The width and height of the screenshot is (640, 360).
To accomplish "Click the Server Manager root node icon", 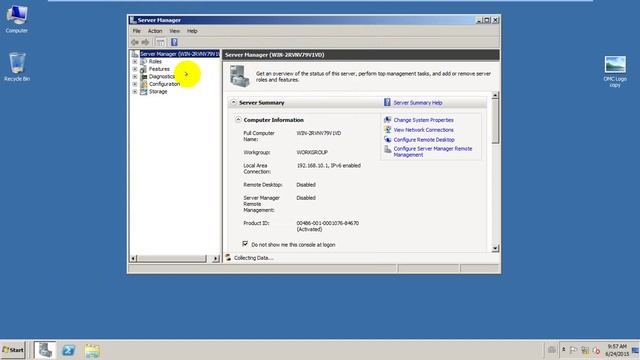I will 135,54.
